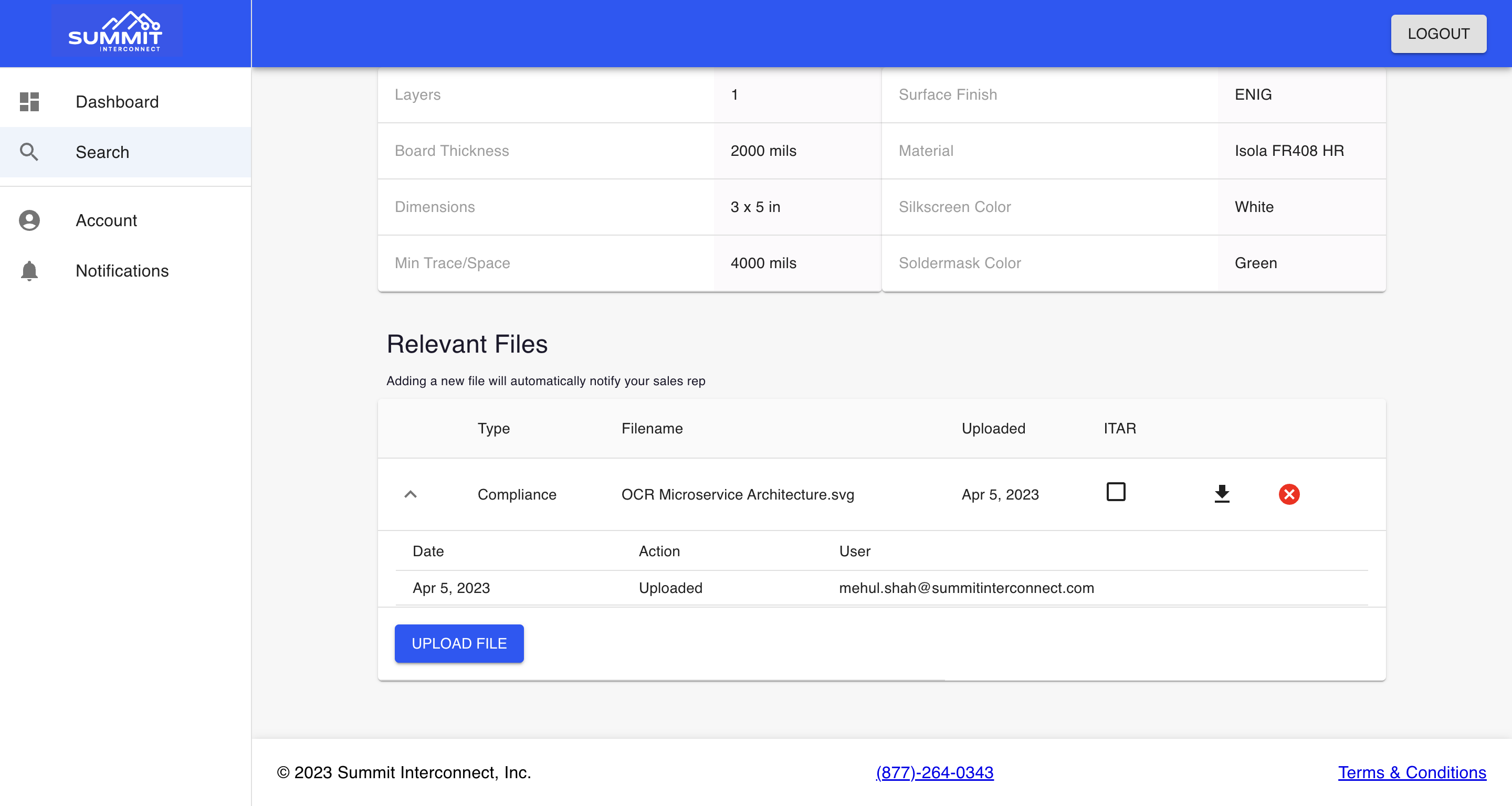The height and width of the screenshot is (806, 1512).
Task: Click the Uploaded column header
Action: point(994,429)
